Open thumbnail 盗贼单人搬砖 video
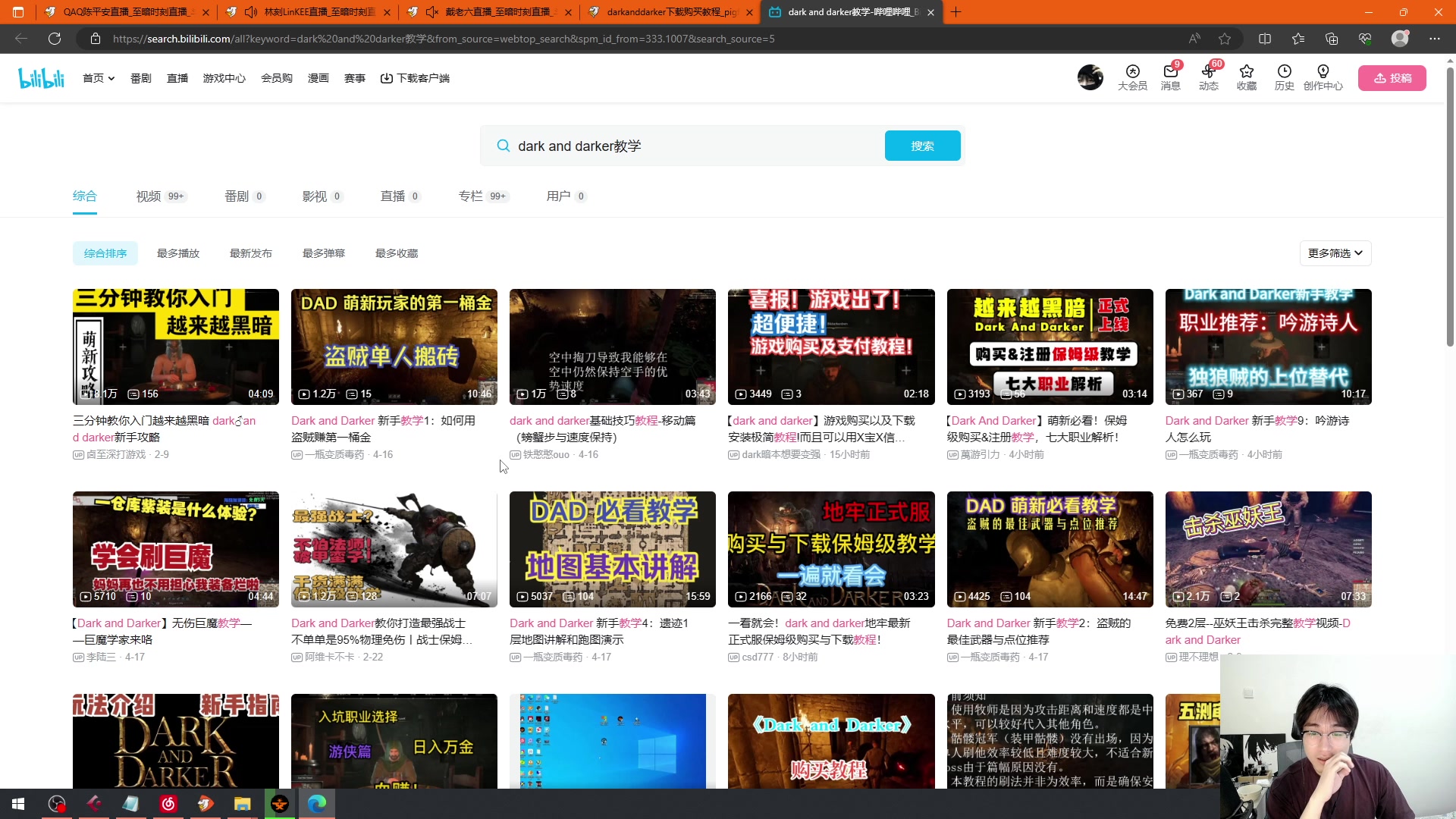 pyautogui.click(x=394, y=347)
